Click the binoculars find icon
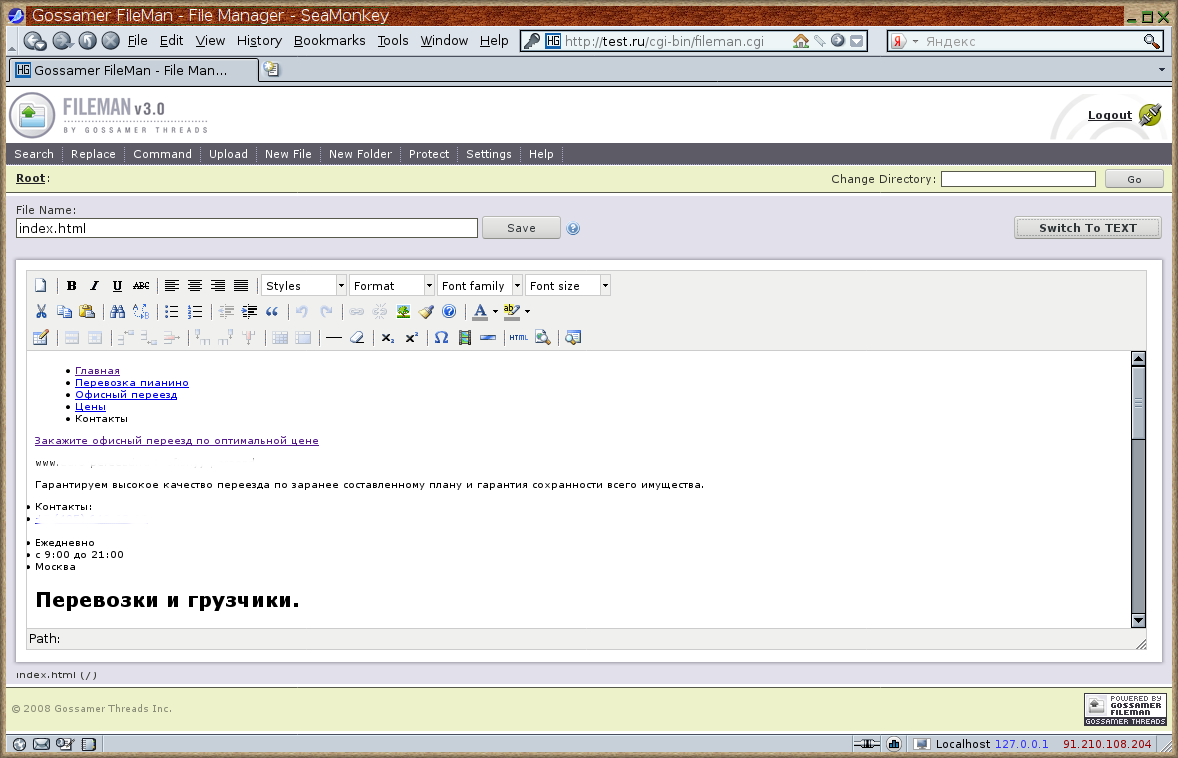 117,312
